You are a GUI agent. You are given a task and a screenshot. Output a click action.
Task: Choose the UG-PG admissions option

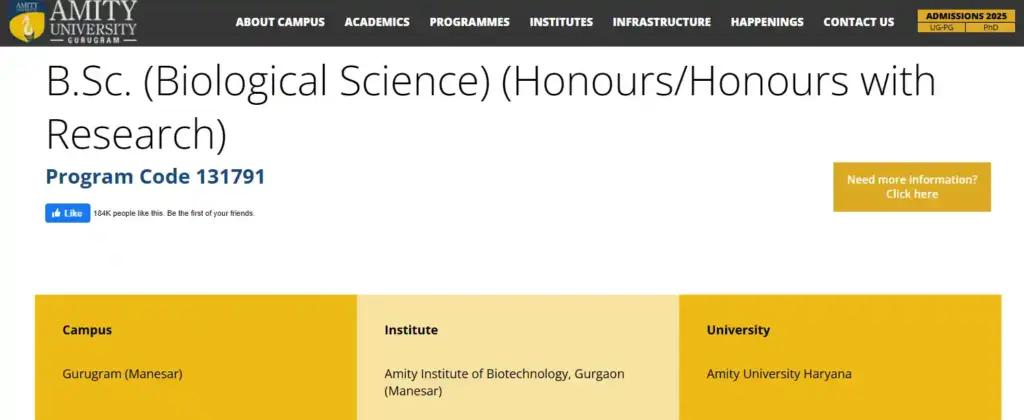[941, 27]
